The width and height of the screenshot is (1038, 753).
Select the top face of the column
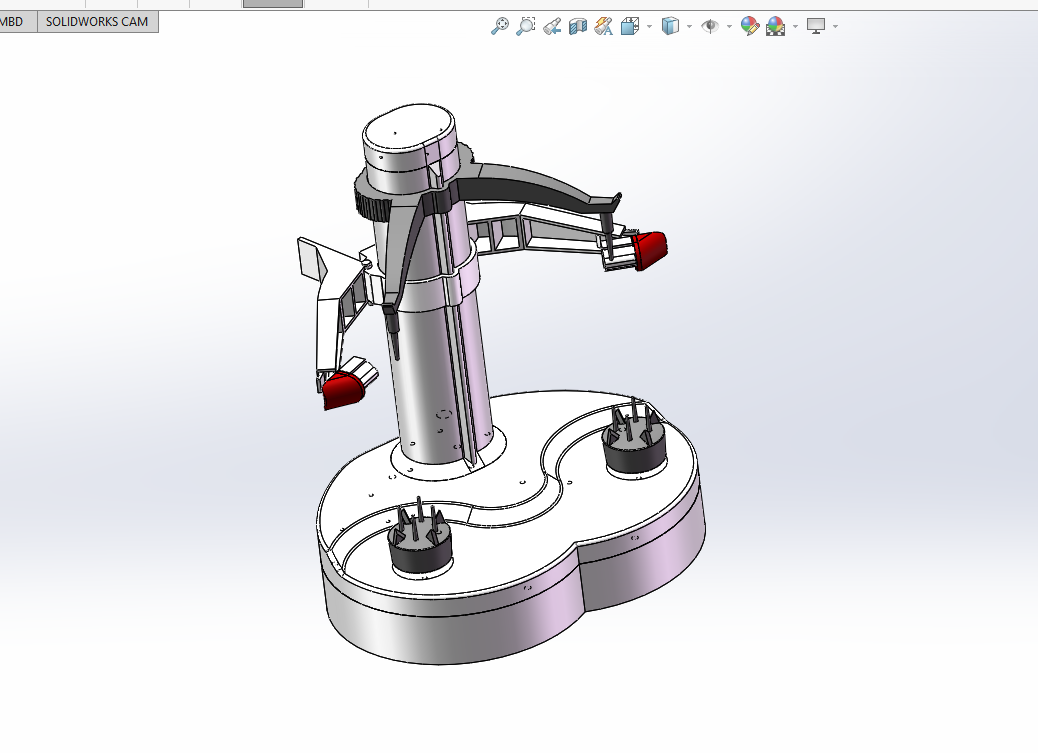(x=408, y=130)
